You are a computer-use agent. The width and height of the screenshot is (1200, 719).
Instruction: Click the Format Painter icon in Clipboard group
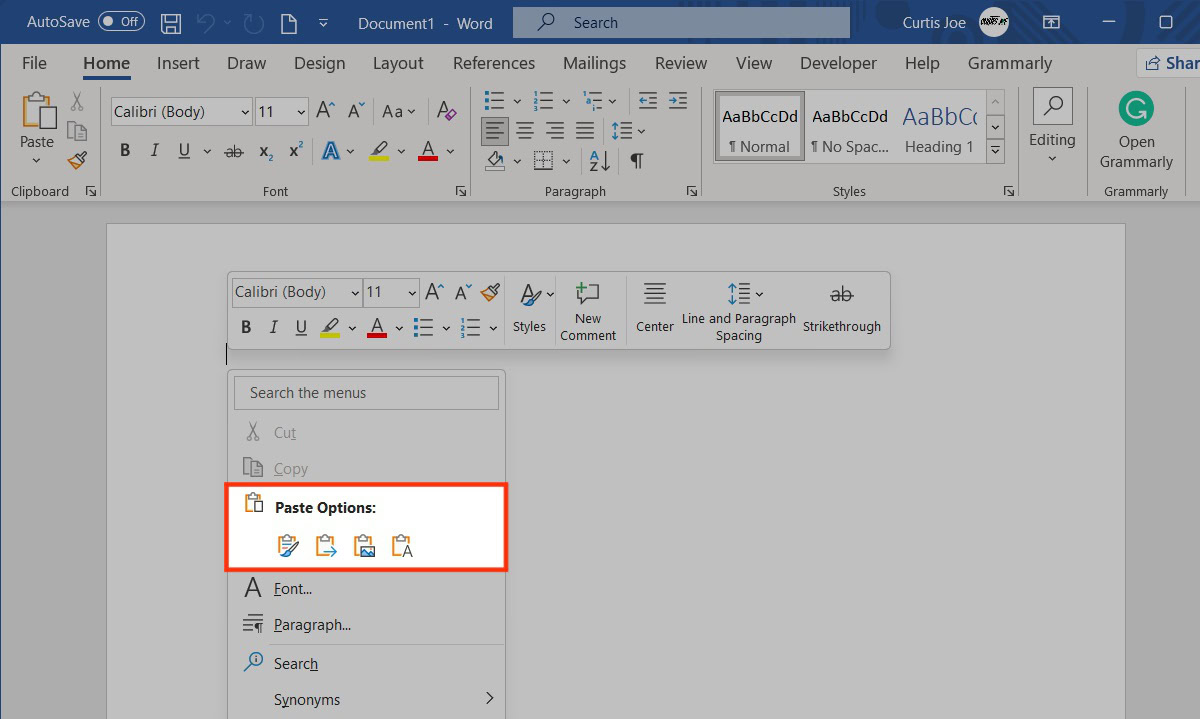[x=77, y=160]
